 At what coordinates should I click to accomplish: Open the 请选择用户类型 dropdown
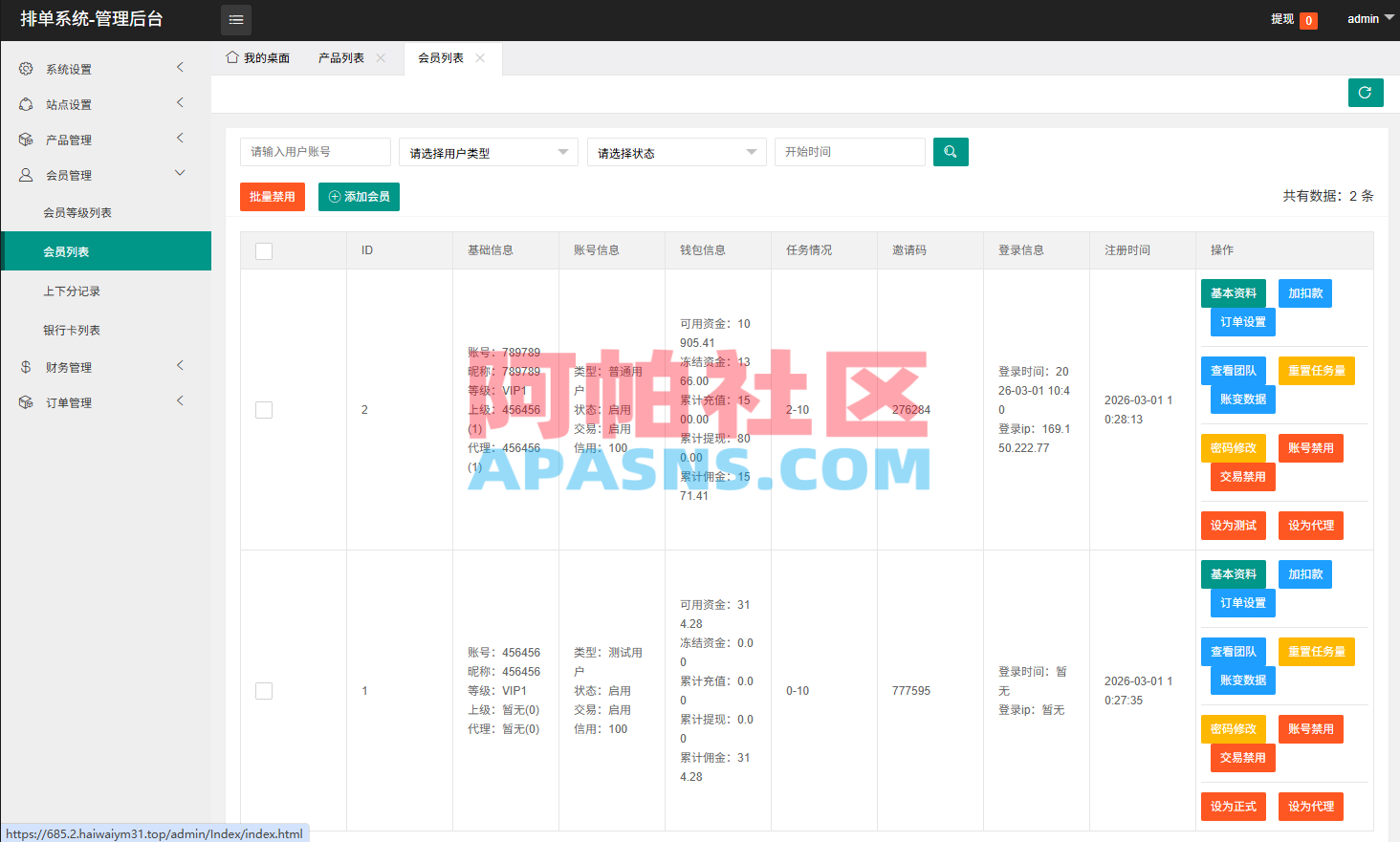click(489, 152)
